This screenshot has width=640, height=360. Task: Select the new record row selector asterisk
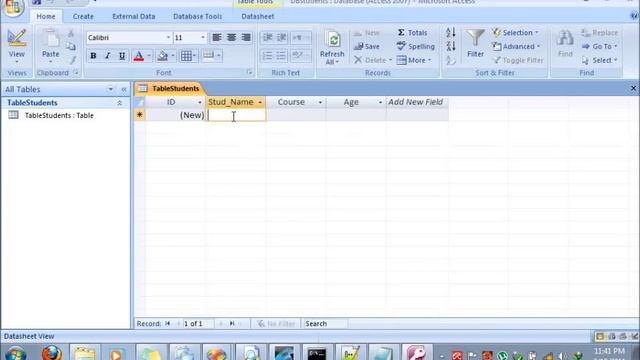[x=140, y=115]
